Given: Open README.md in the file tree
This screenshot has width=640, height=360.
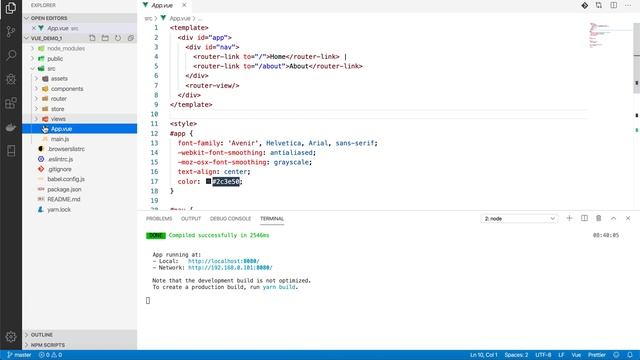Looking at the screenshot, I should pos(80,199).
